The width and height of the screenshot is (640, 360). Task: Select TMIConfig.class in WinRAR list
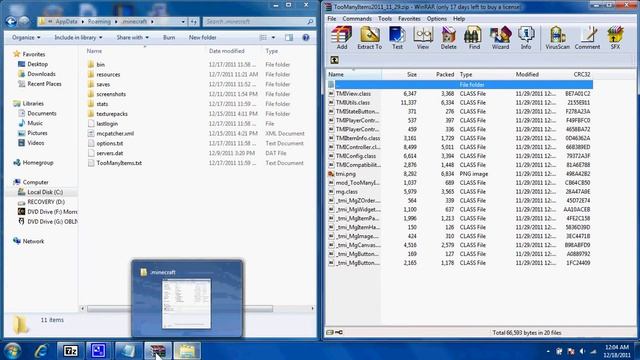(x=356, y=156)
